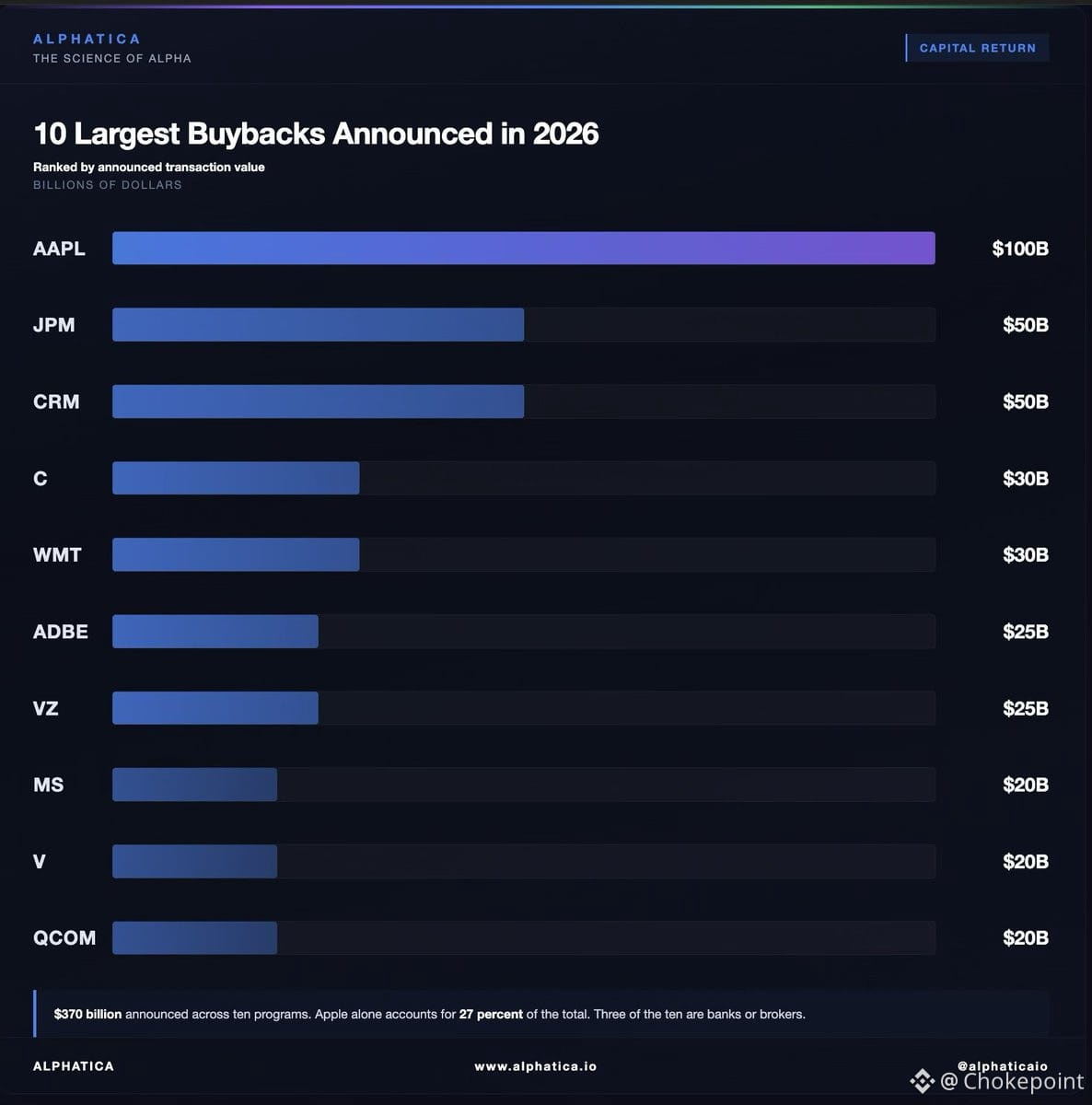1092x1105 pixels.
Task: Click the QCOM blue bar
Action: click(194, 938)
